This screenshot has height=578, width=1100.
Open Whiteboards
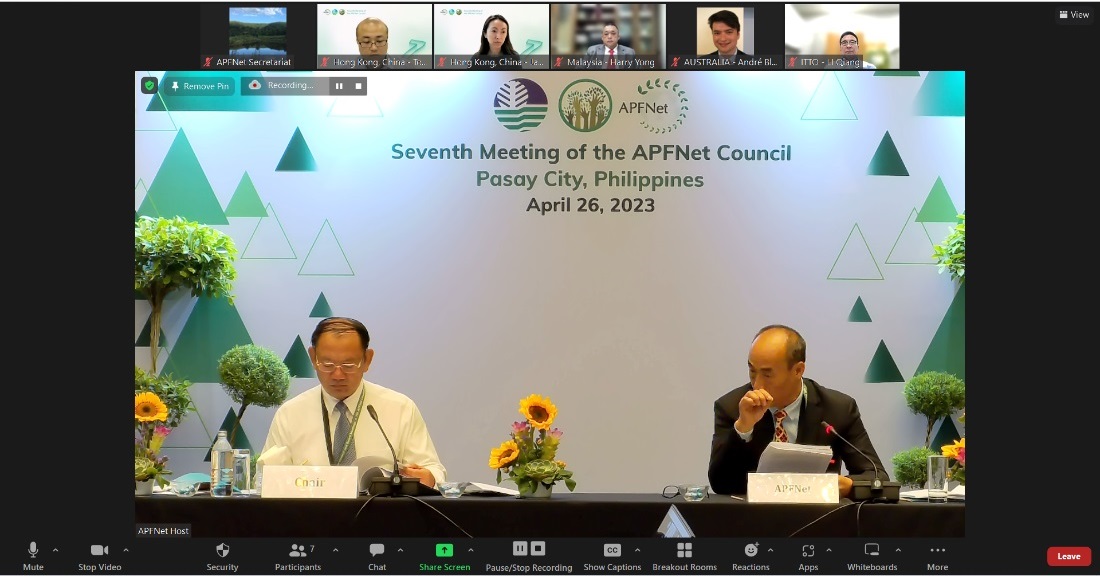872,555
